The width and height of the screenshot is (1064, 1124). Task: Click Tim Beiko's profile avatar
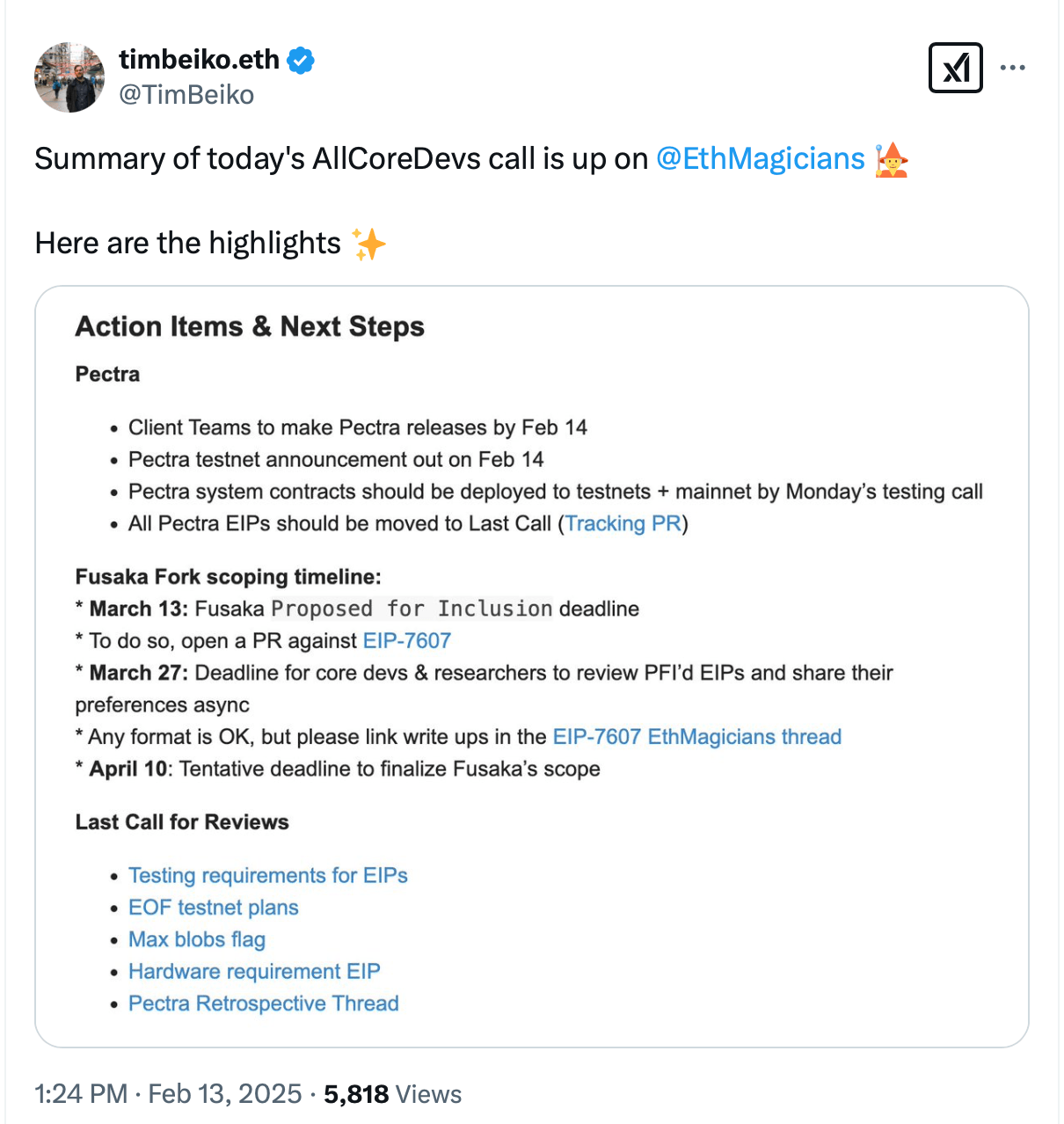[x=69, y=77]
